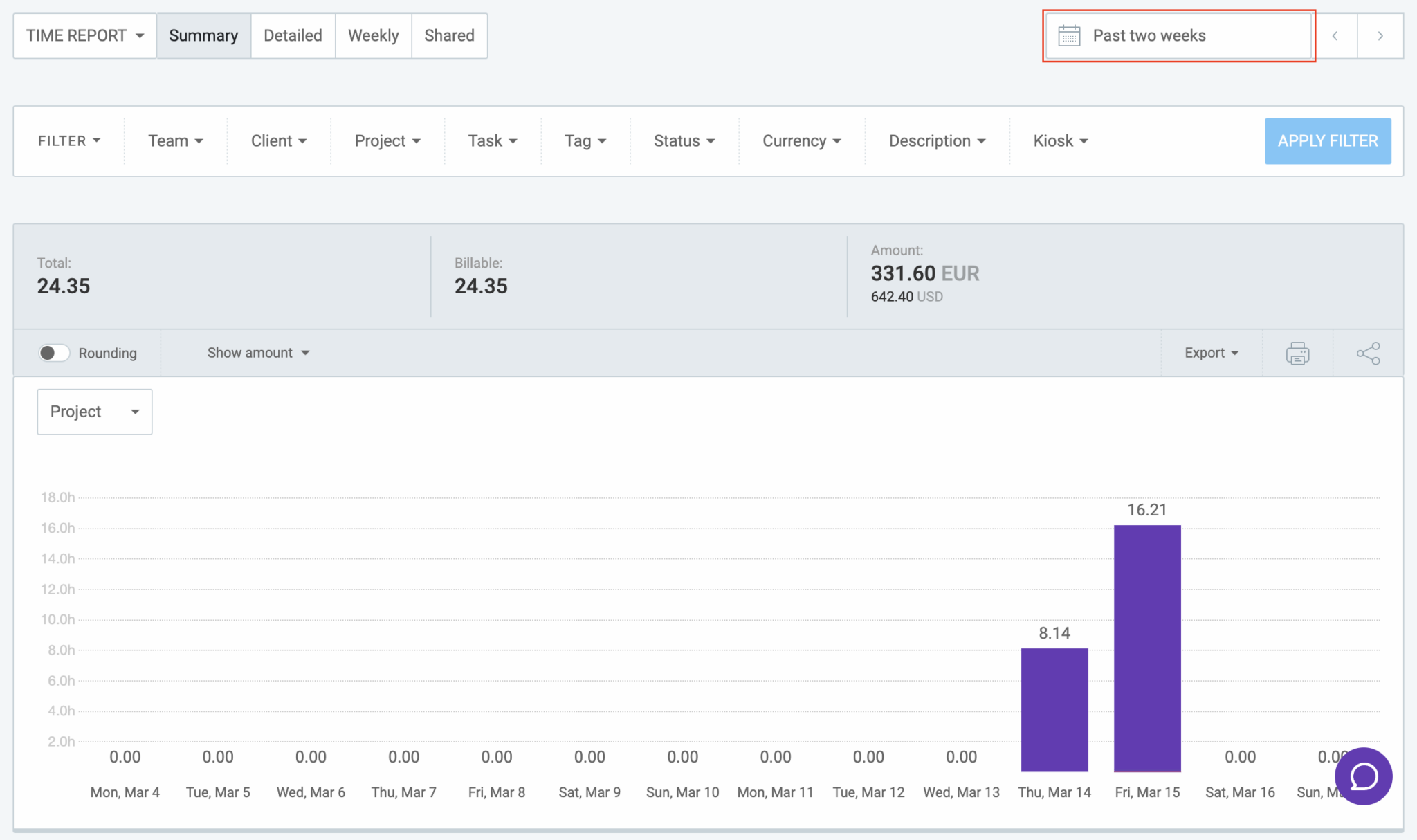Click the printer icon to print report
The height and width of the screenshot is (840, 1417).
point(1297,353)
